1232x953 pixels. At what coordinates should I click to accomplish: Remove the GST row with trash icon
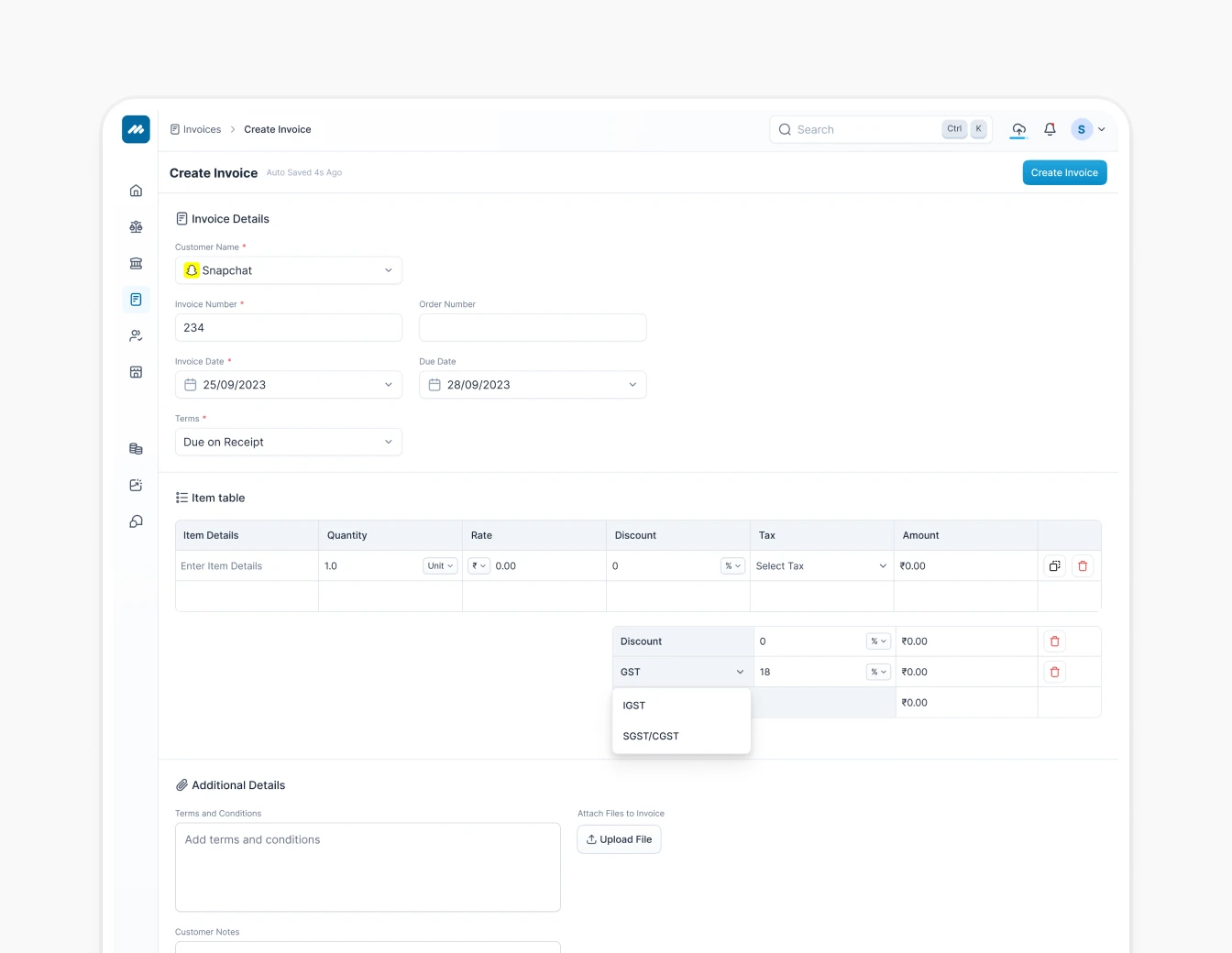pyautogui.click(x=1054, y=672)
